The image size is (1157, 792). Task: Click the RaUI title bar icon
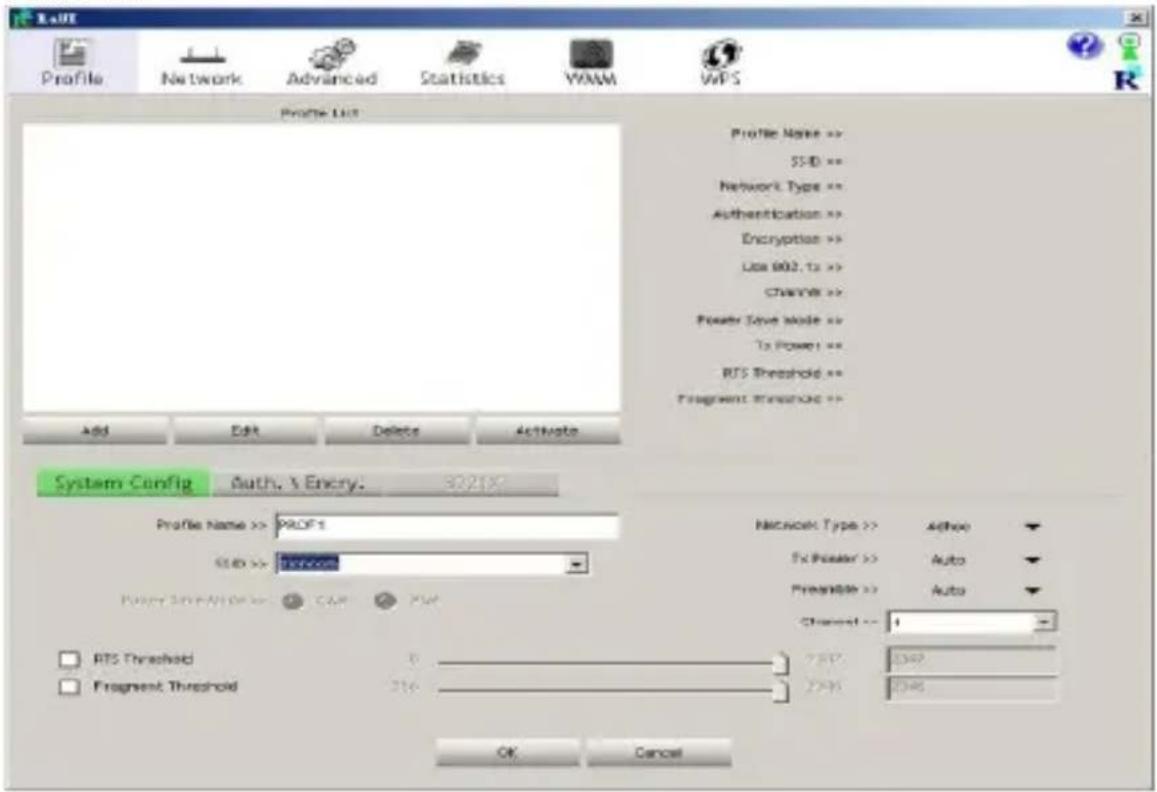coord(21,18)
